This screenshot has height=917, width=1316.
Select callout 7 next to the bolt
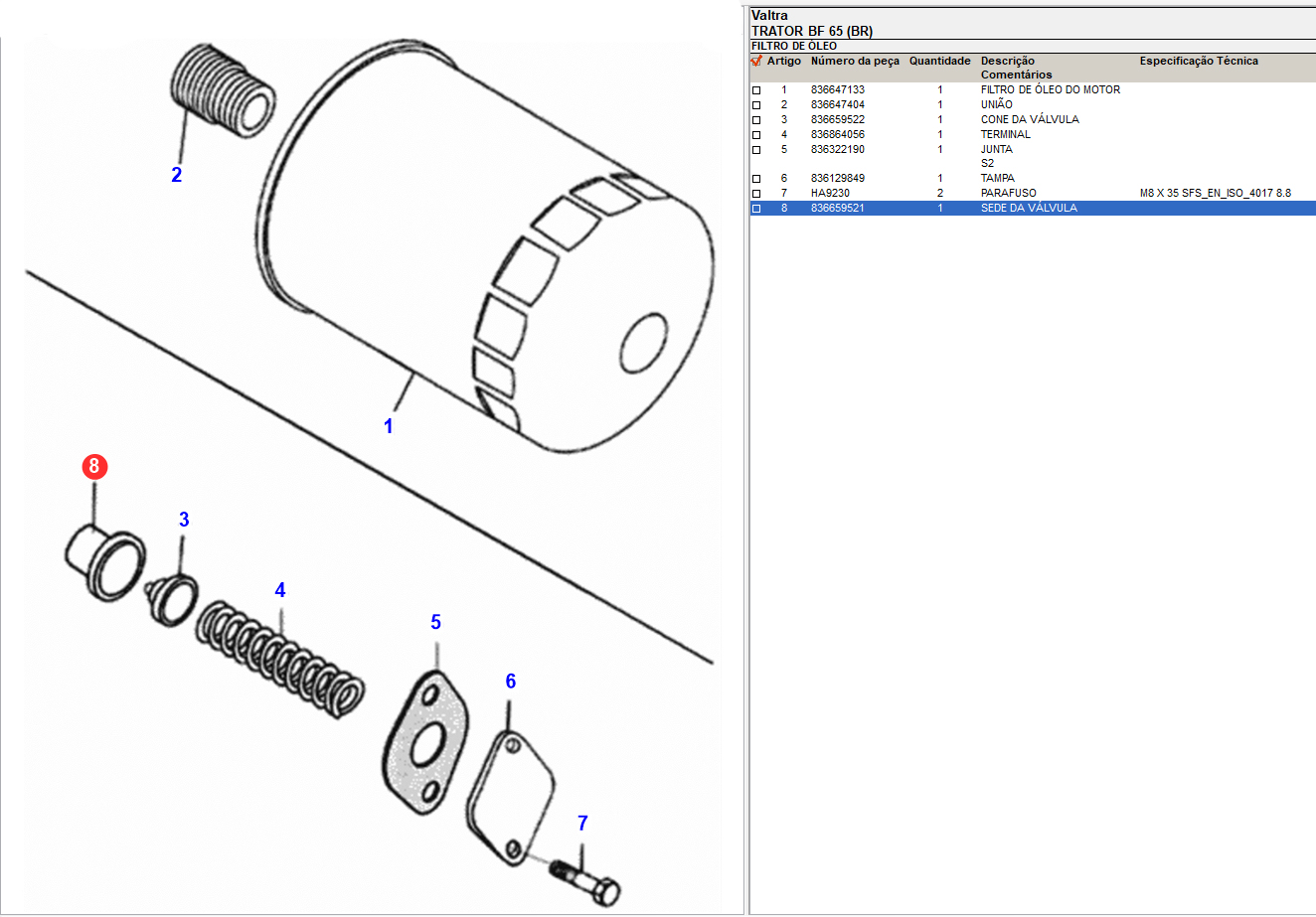coord(582,823)
